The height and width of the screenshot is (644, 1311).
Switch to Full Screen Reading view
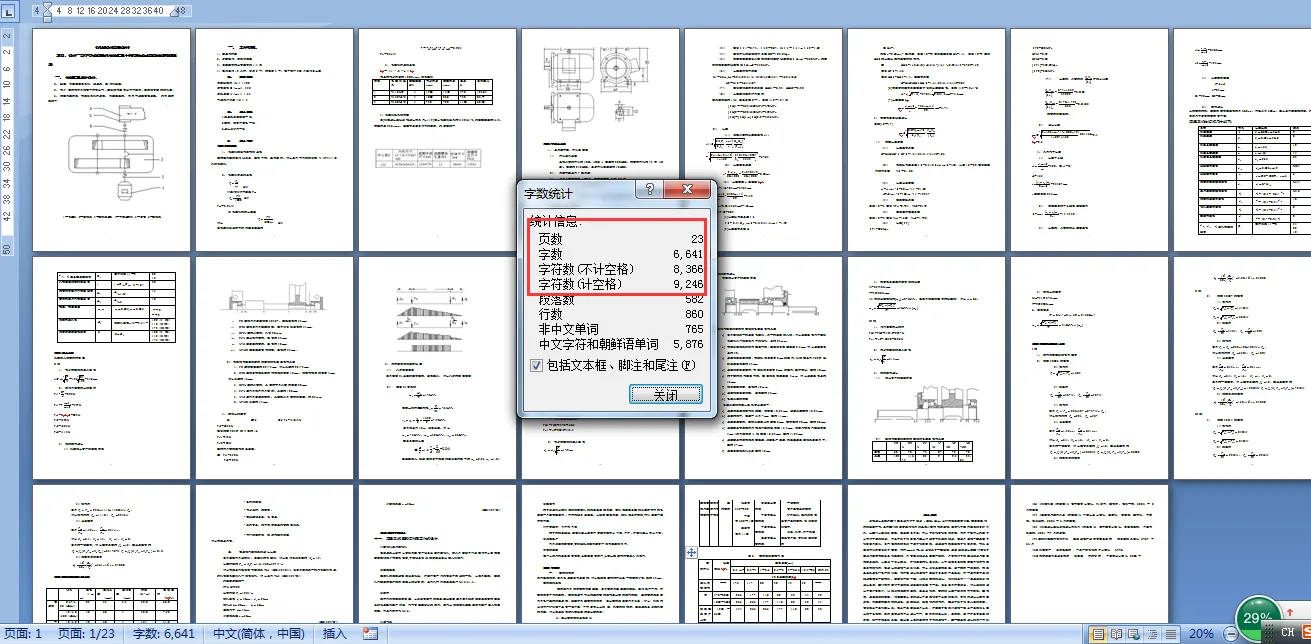click(1117, 634)
